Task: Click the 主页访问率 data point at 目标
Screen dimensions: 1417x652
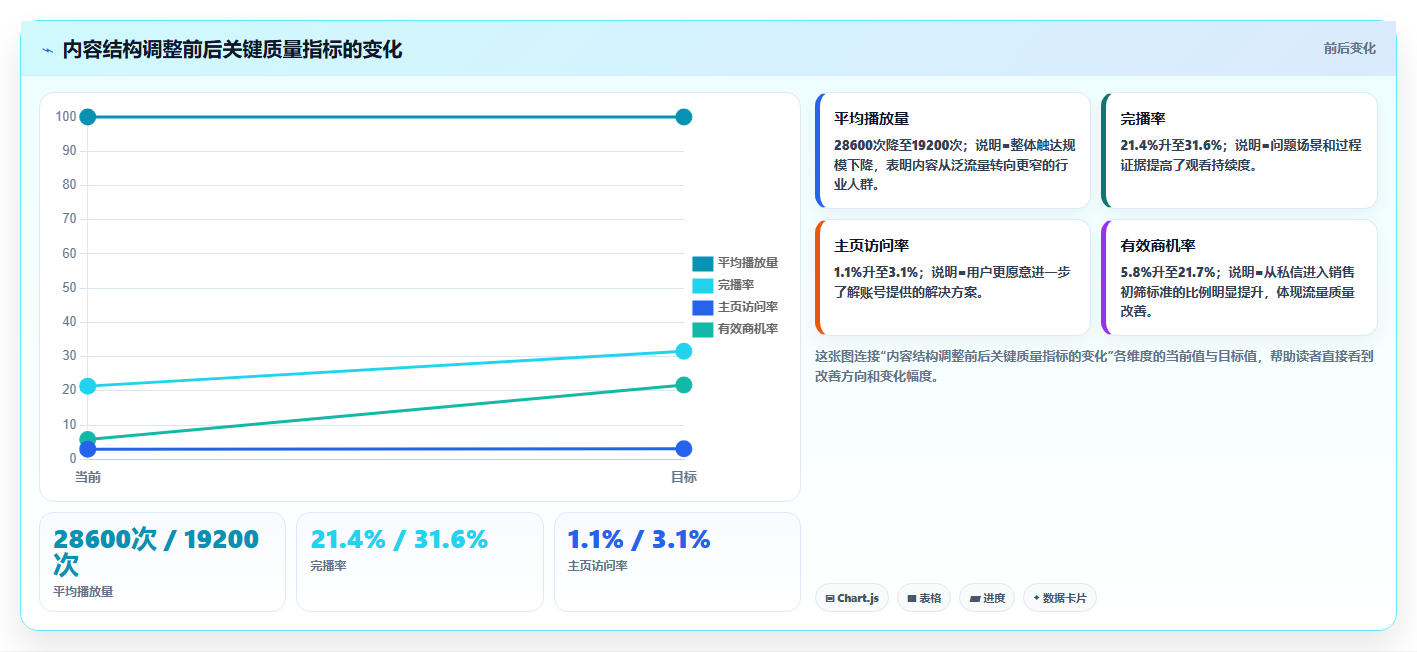Action: tap(684, 449)
